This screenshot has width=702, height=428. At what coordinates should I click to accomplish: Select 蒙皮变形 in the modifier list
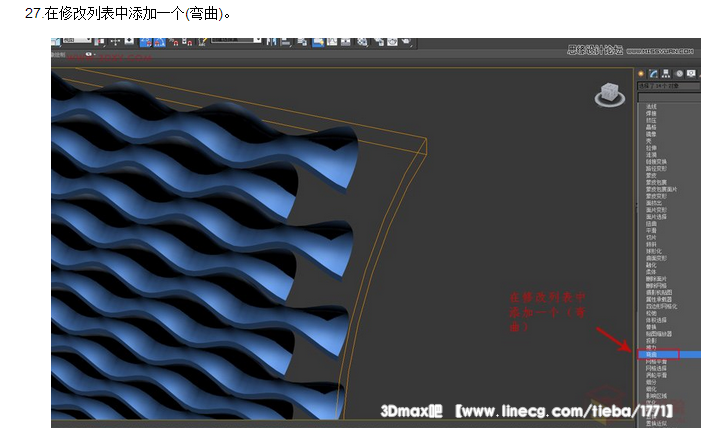(656, 196)
